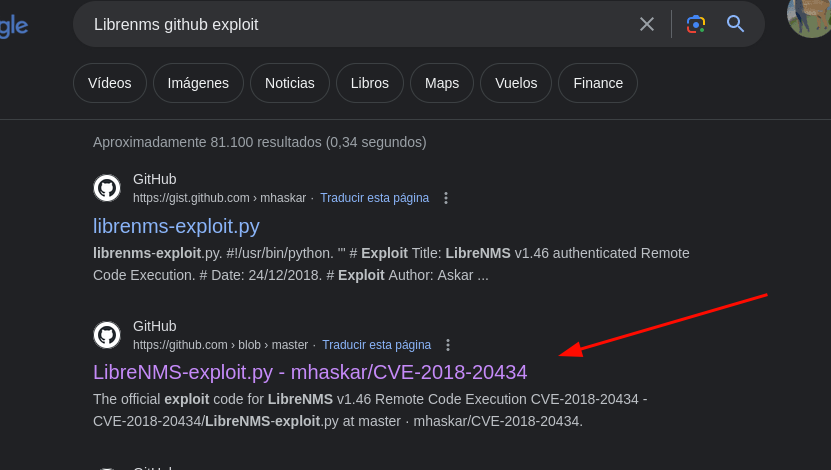This screenshot has height=470, width=831.
Task: Click the magnifying glass search icon
Action: (735, 24)
